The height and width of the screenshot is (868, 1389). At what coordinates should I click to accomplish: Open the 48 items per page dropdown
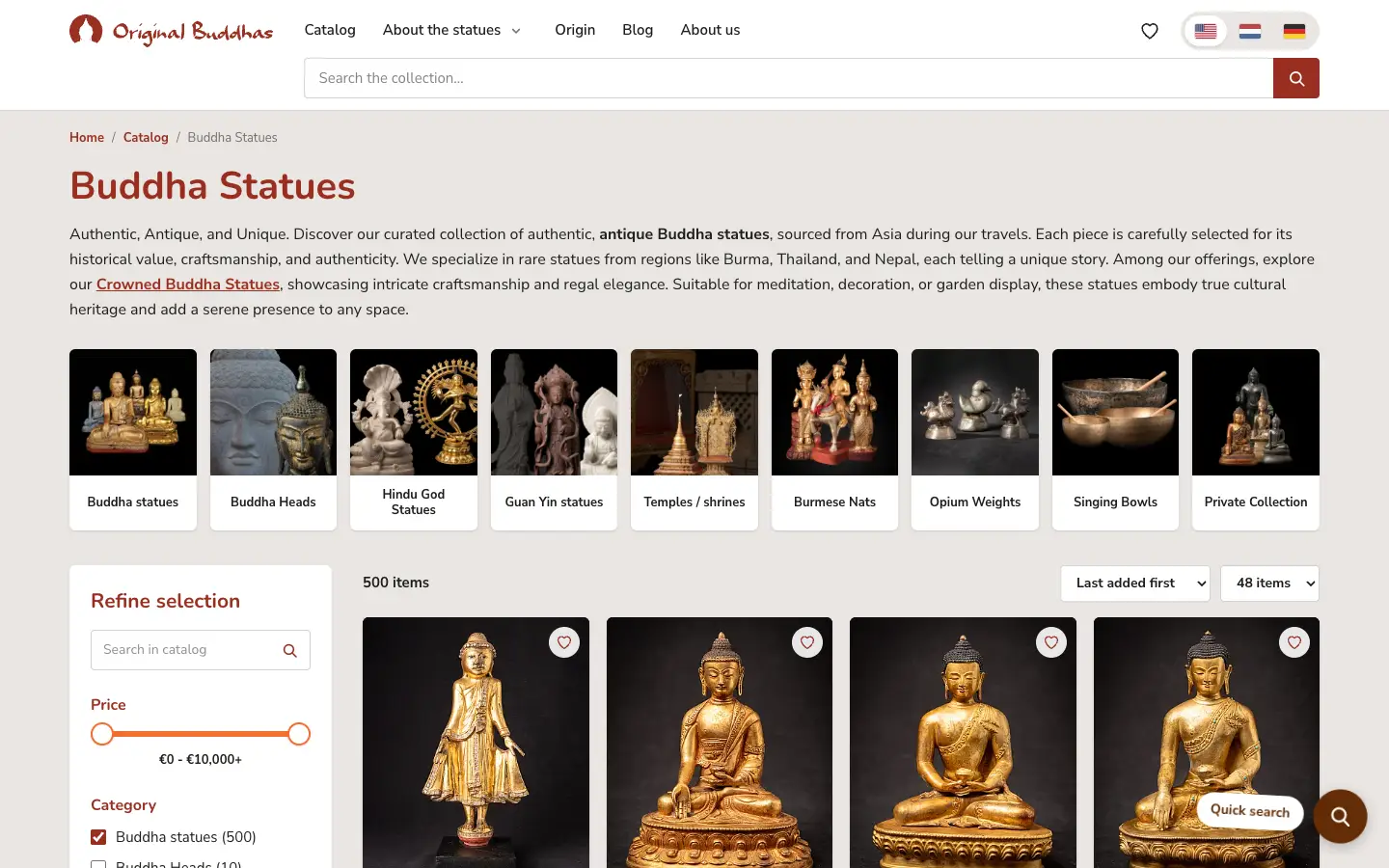[x=1269, y=583]
